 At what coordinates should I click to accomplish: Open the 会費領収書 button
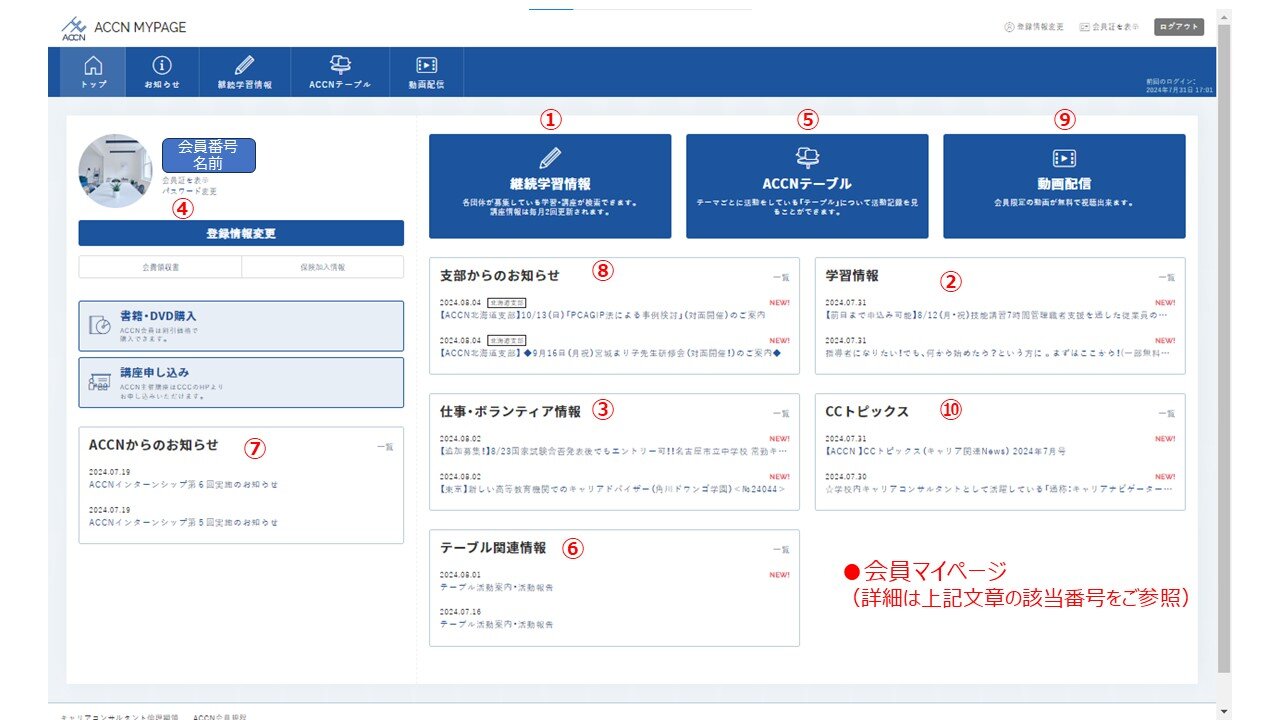point(160,267)
